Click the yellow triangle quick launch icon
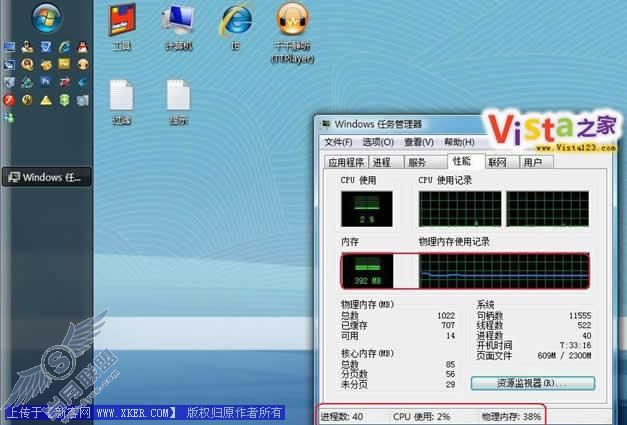 point(46,100)
